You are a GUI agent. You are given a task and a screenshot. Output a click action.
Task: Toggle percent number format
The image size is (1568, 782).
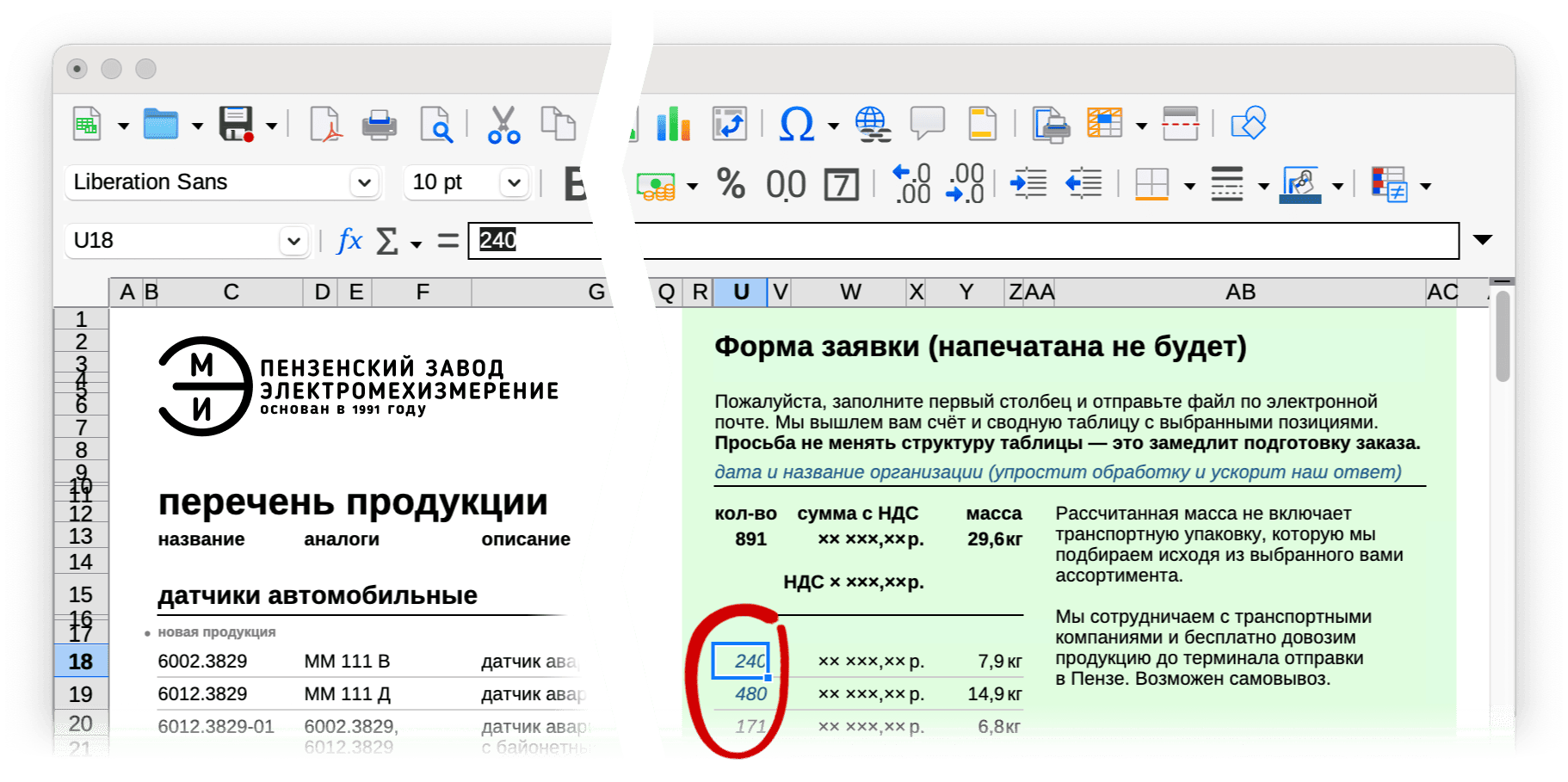click(x=731, y=183)
